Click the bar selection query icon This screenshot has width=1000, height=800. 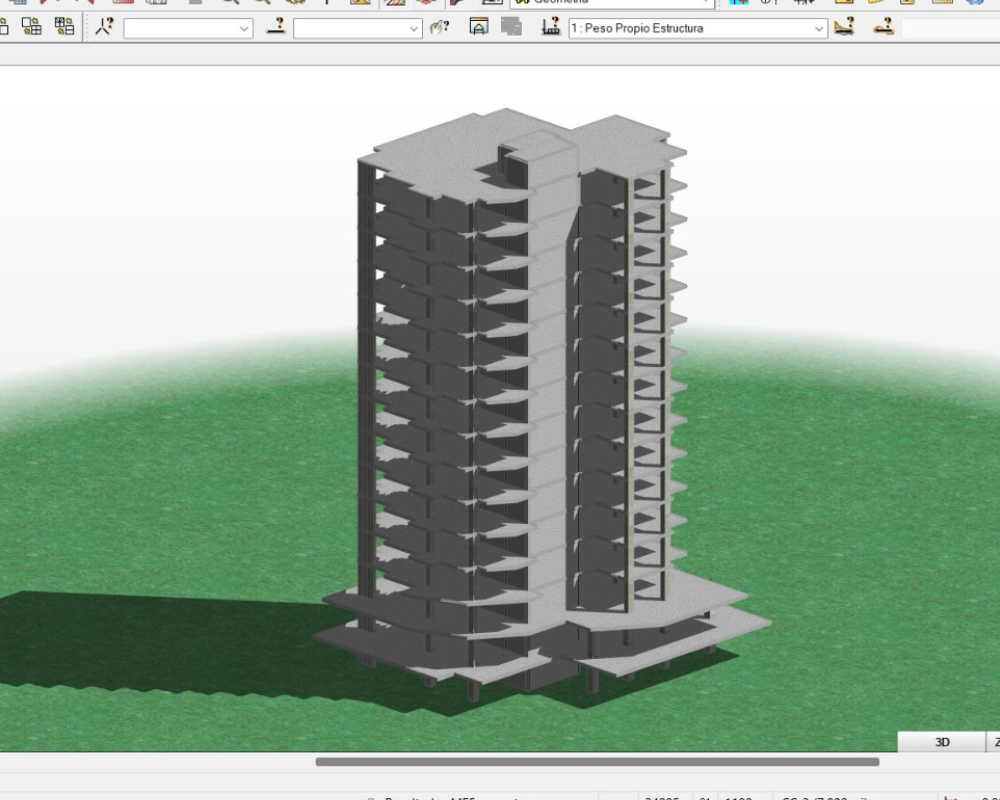click(275, 28)
